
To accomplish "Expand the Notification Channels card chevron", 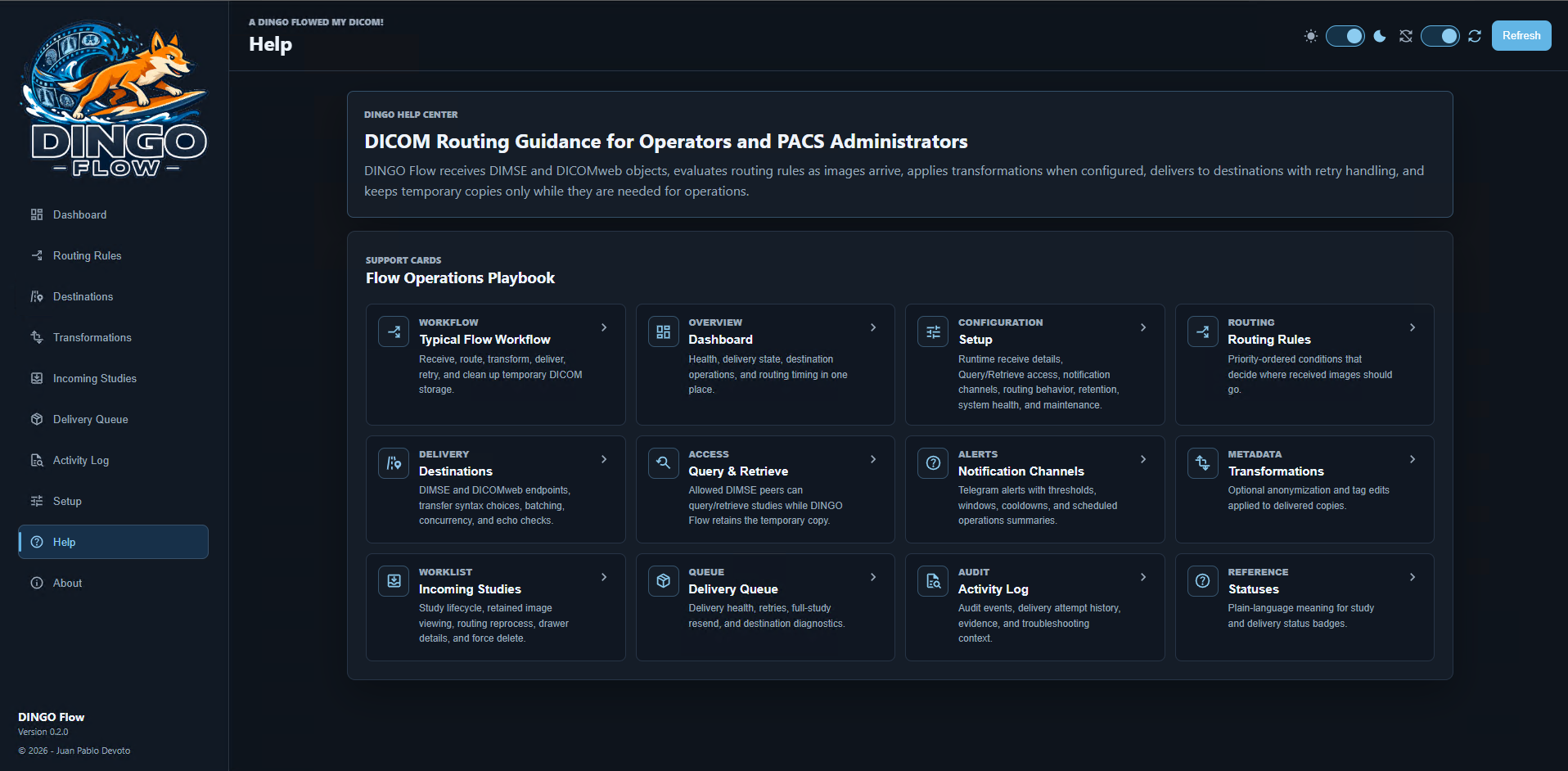I will (x=1143, y=459).
